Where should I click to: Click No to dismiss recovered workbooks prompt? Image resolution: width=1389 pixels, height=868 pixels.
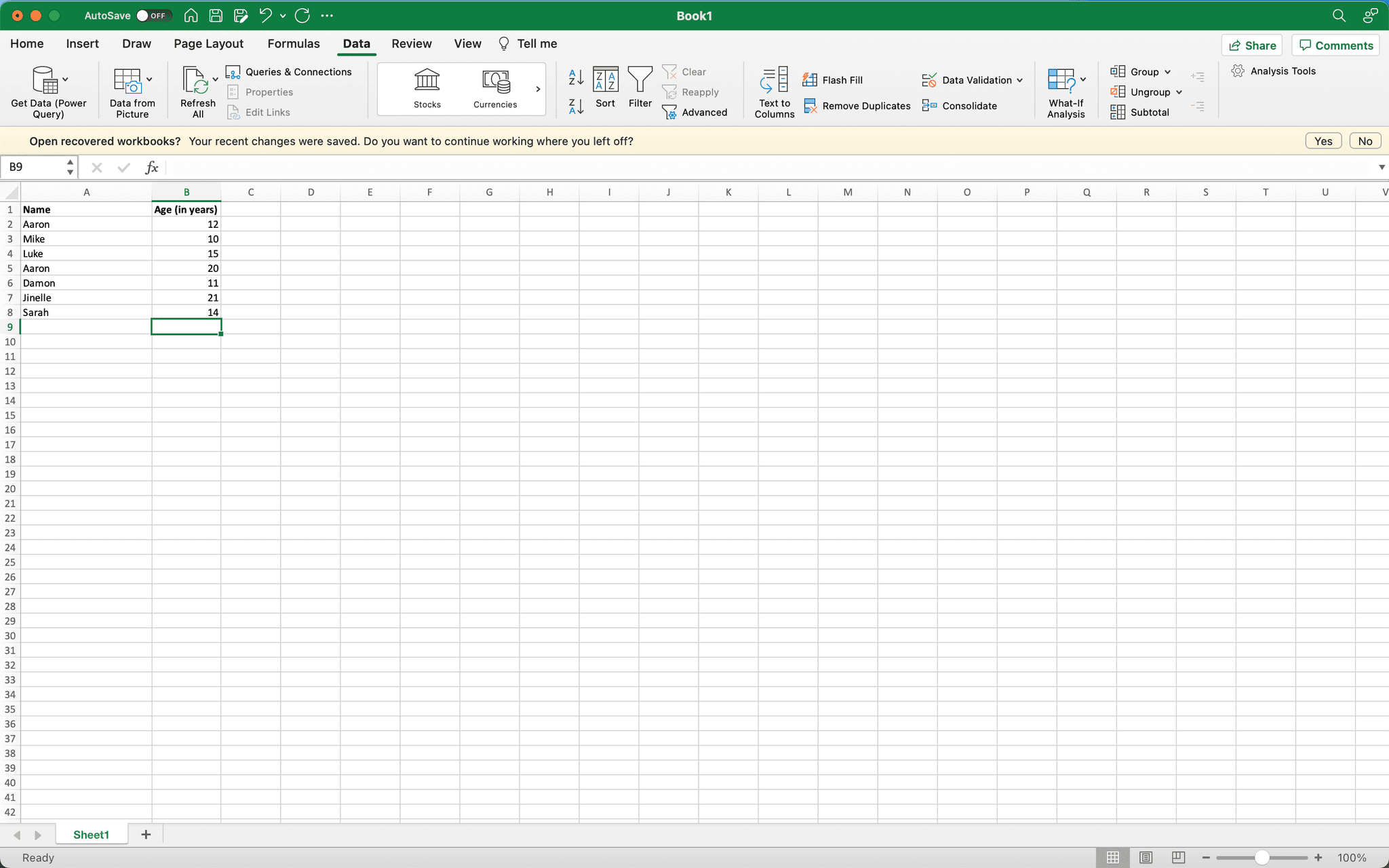(1365, 140)
